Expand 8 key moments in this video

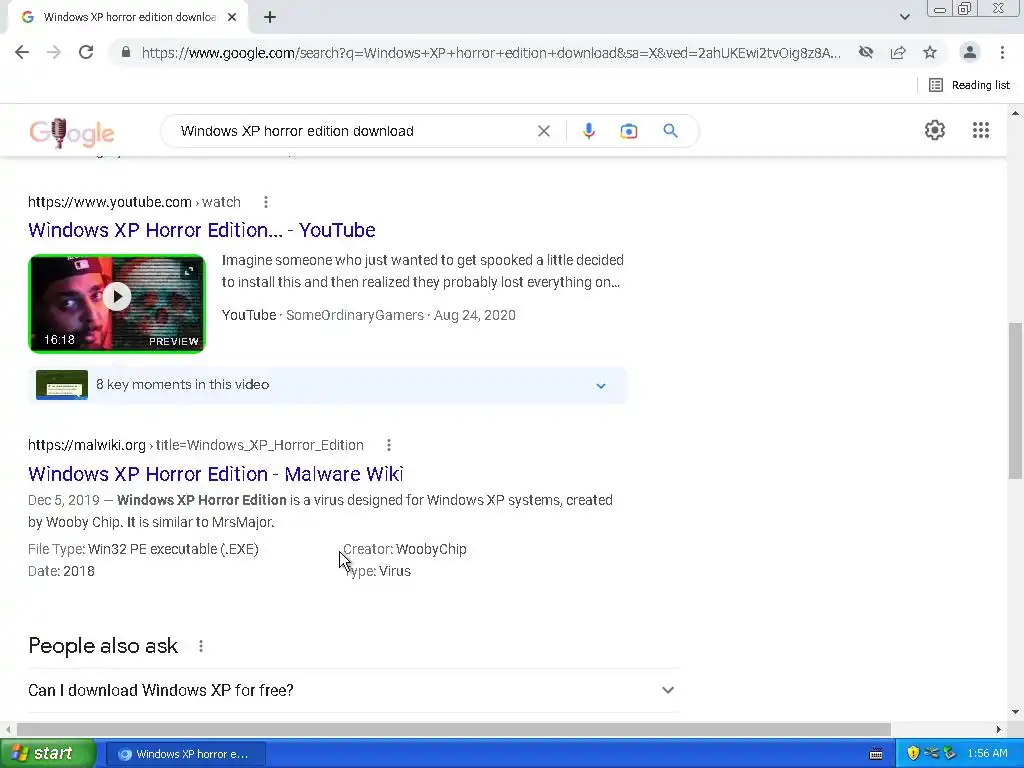point(328,385)
